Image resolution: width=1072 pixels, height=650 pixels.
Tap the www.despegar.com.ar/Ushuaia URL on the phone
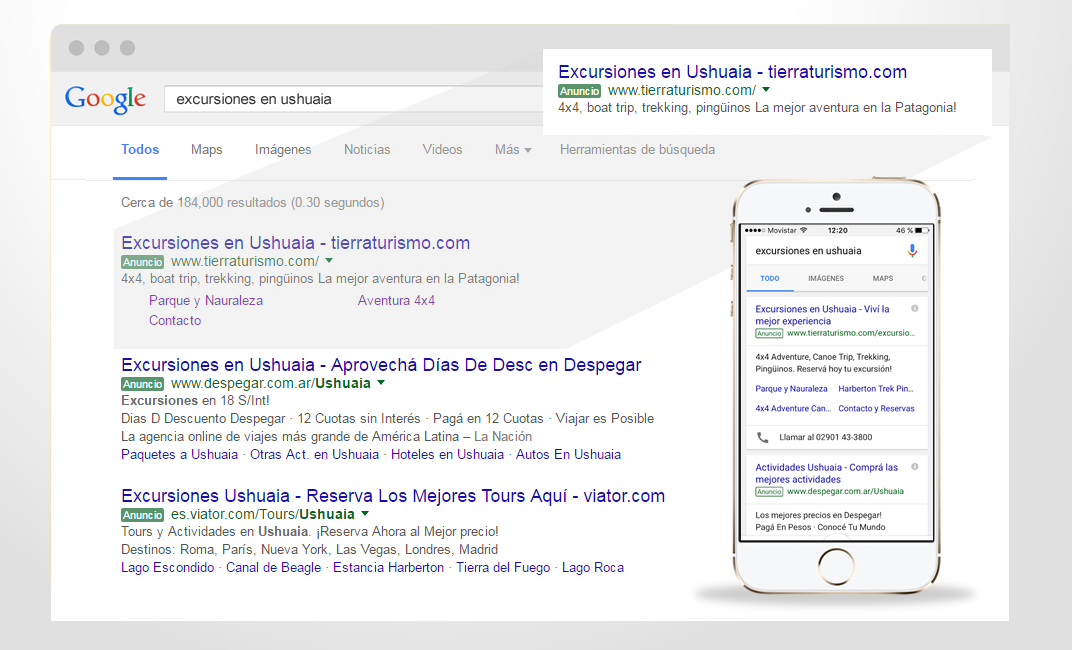pos(845,491)
